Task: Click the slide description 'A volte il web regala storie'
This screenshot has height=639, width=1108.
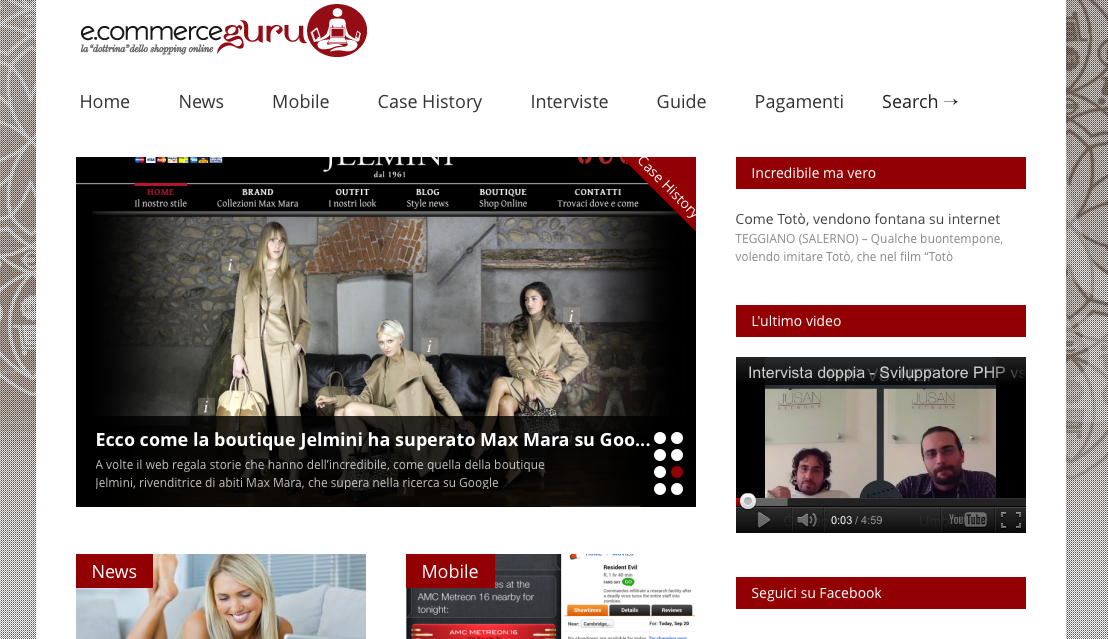Action: click(320, 474)
